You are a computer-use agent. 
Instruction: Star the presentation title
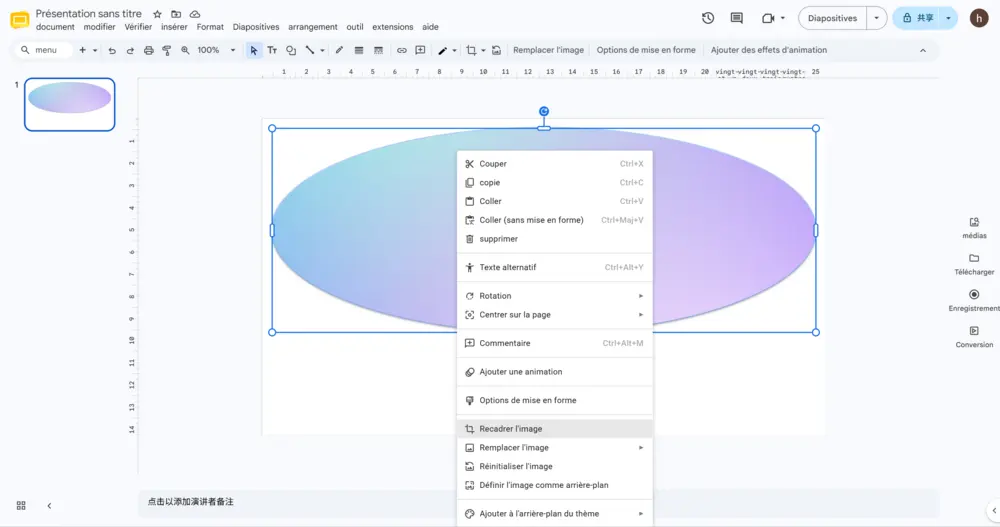(x=158, y=14)
